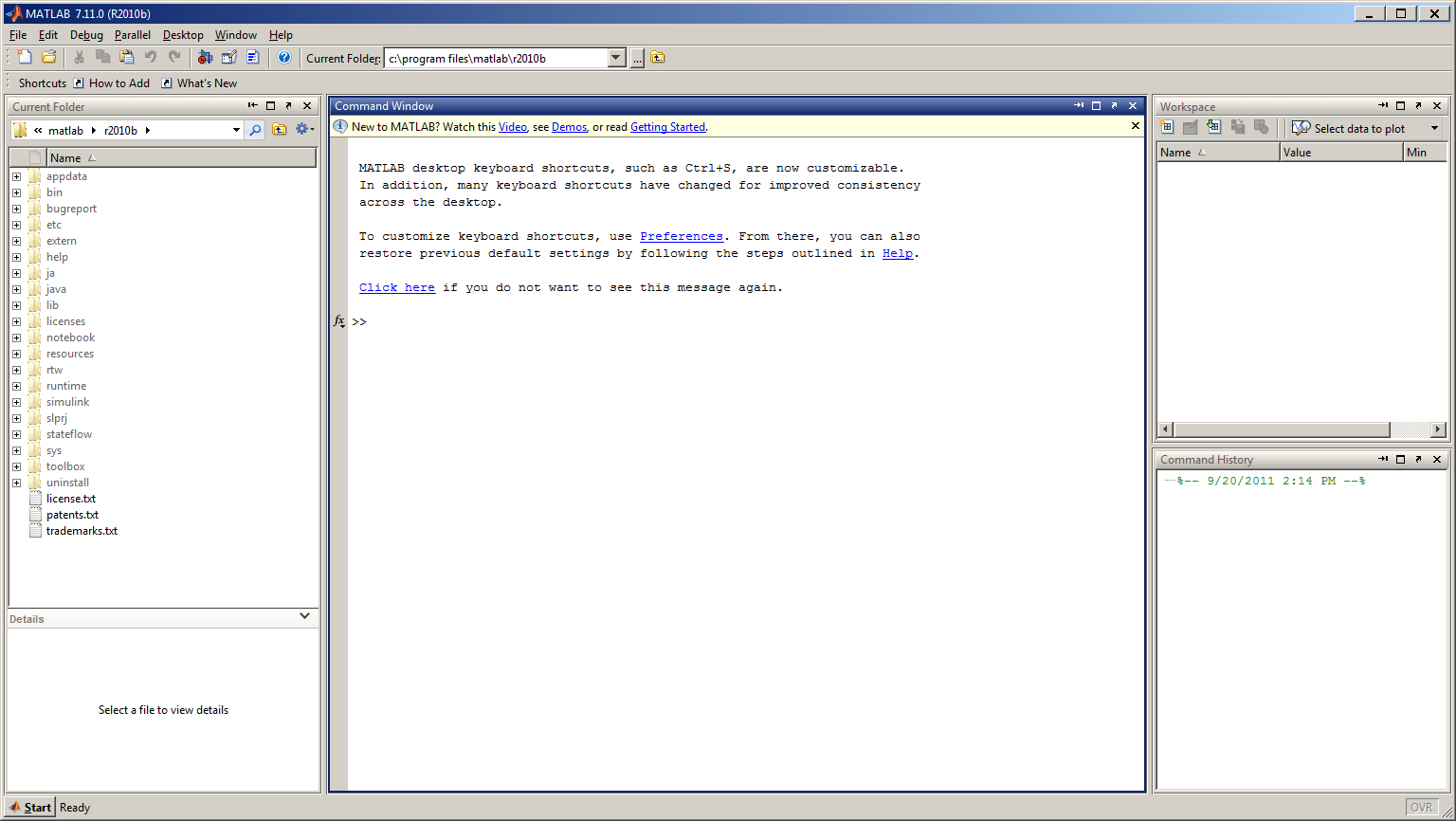1456x821 pixels.
Task: Open Help using the blue question mark icon
Action: pyautogui.click(x=284, y=58)
